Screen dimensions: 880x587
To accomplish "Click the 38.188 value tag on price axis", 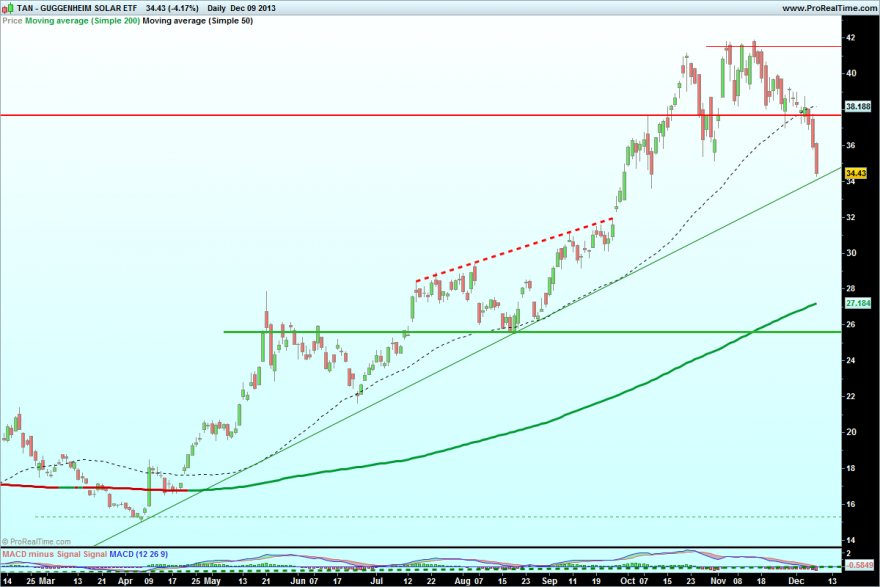I will pos(858,106).
